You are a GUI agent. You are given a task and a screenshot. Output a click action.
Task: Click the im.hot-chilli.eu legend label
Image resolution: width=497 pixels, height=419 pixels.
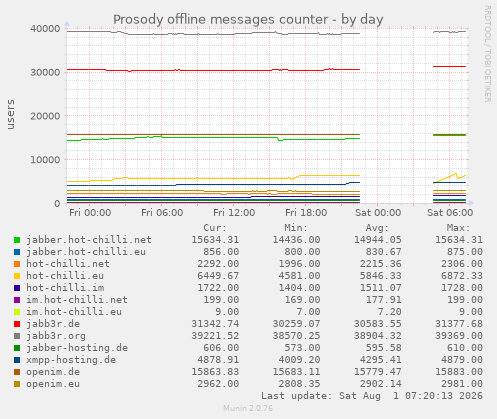74,312
